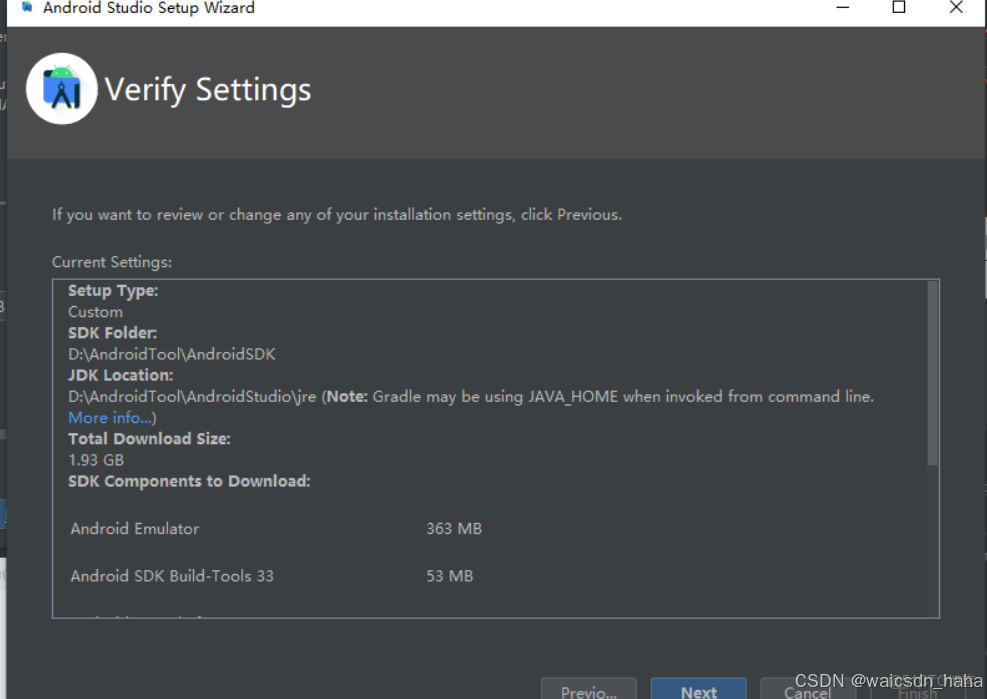Click the Android Studio logo icon
This screenshot has width=987, height=699.
pos(62,89)
